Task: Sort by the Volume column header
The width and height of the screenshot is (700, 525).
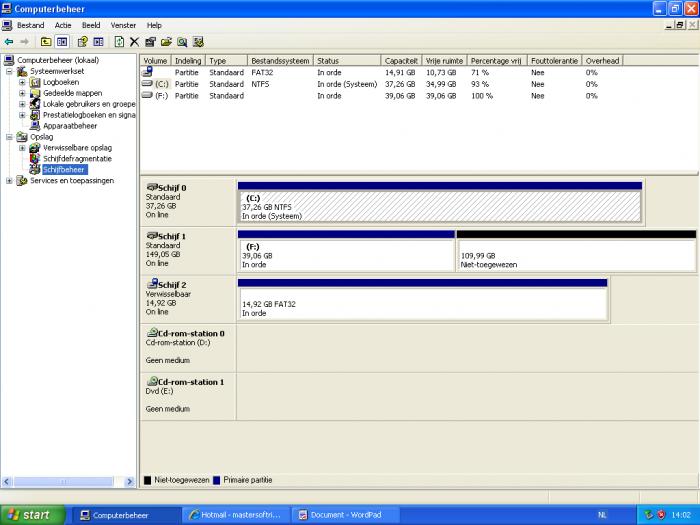Action: pos(155,61)
